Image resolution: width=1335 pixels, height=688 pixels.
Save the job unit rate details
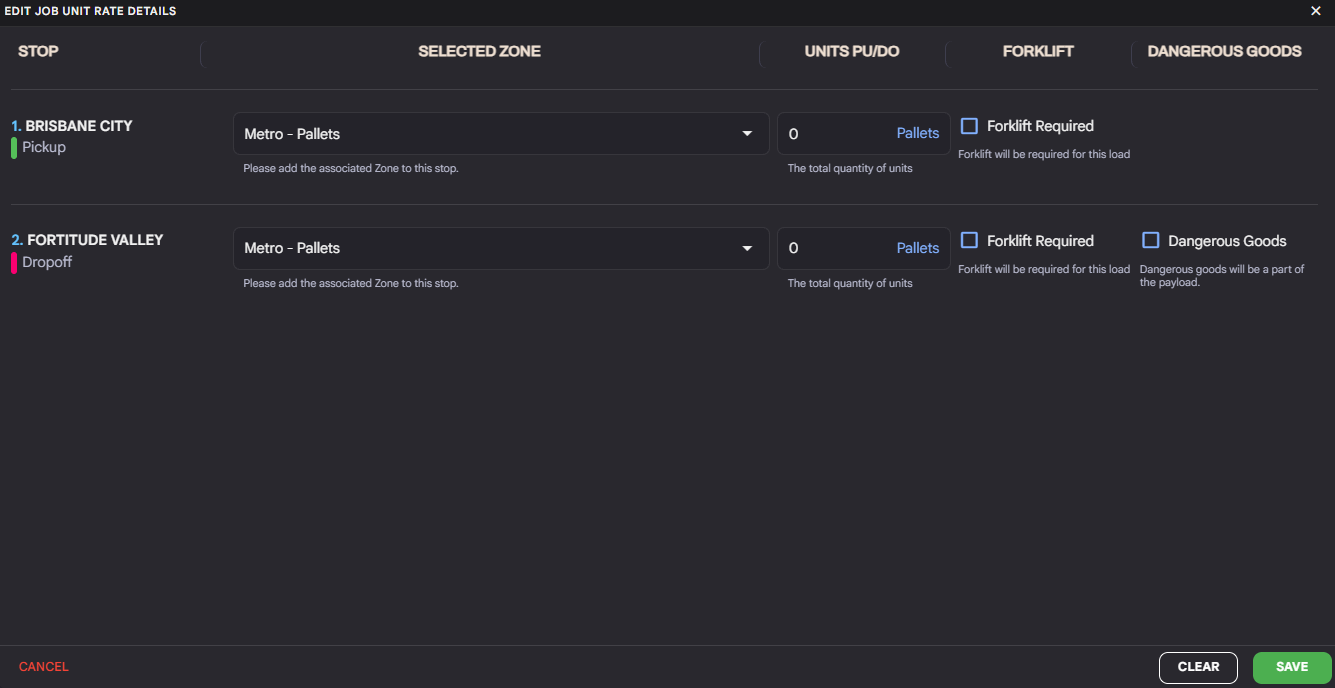pos(1292,667)
